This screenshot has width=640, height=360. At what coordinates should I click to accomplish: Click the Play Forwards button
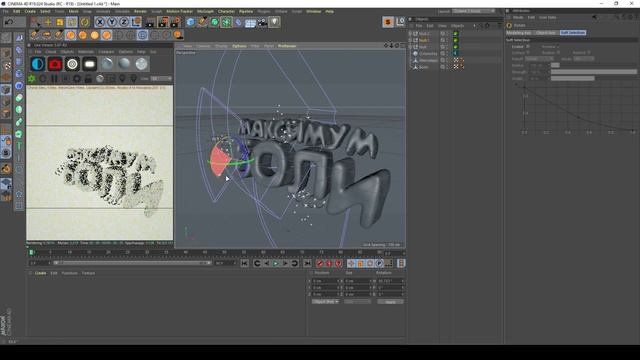coord(276,264)
